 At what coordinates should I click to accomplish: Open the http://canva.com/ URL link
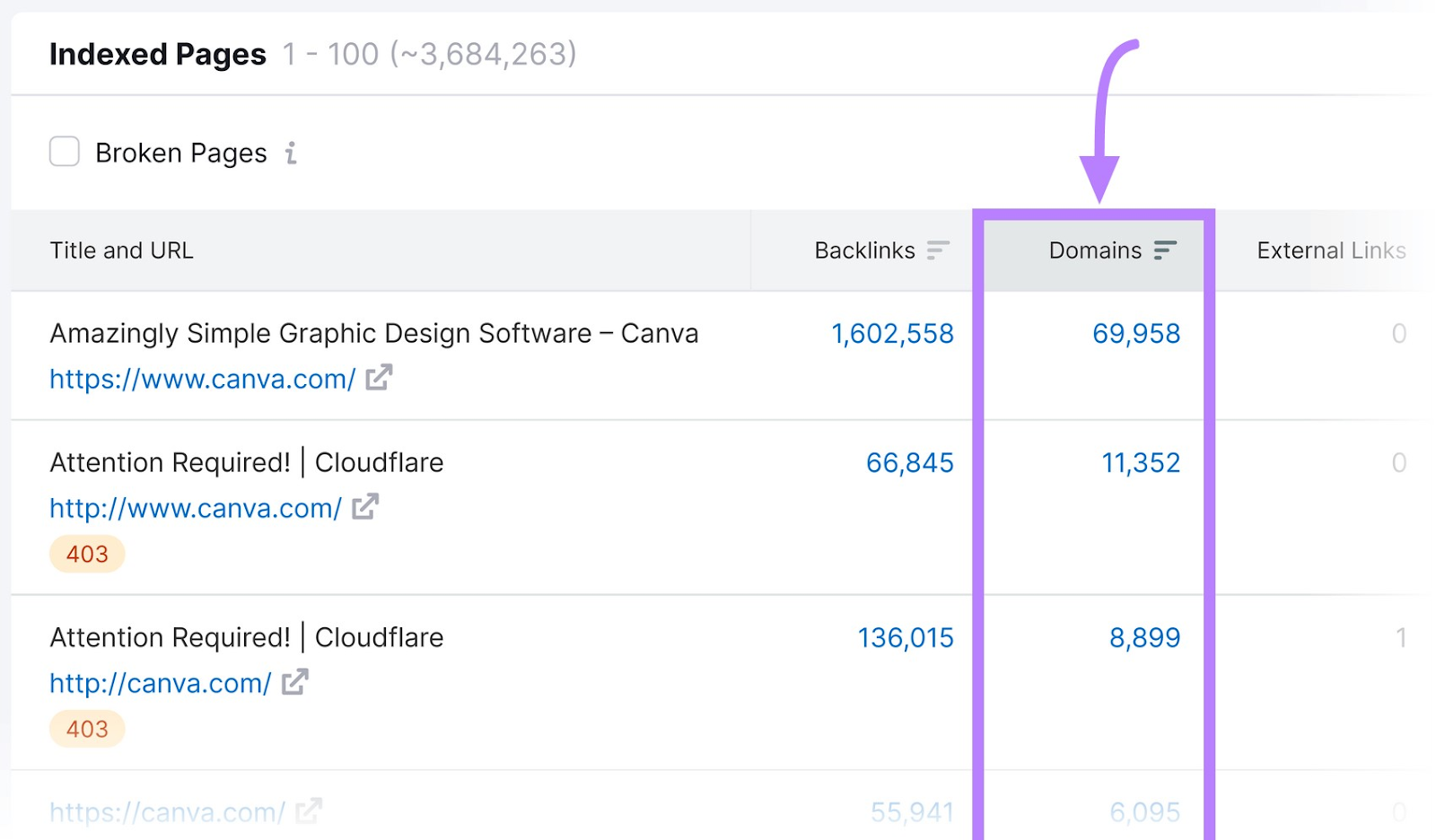click(x=161, y=683)
